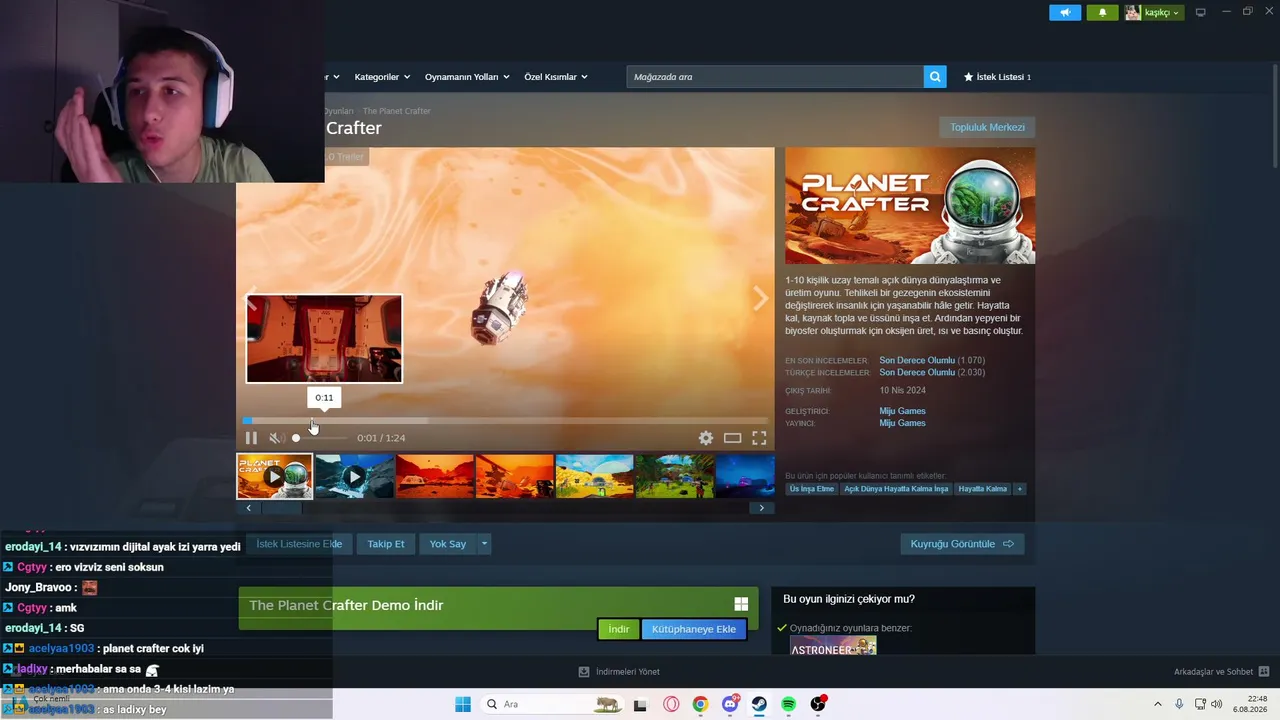Viewport: 1280px width, 720px height.
Task: Open the yellow dome base screenshot thumbnail
Action: pos(594,476)
